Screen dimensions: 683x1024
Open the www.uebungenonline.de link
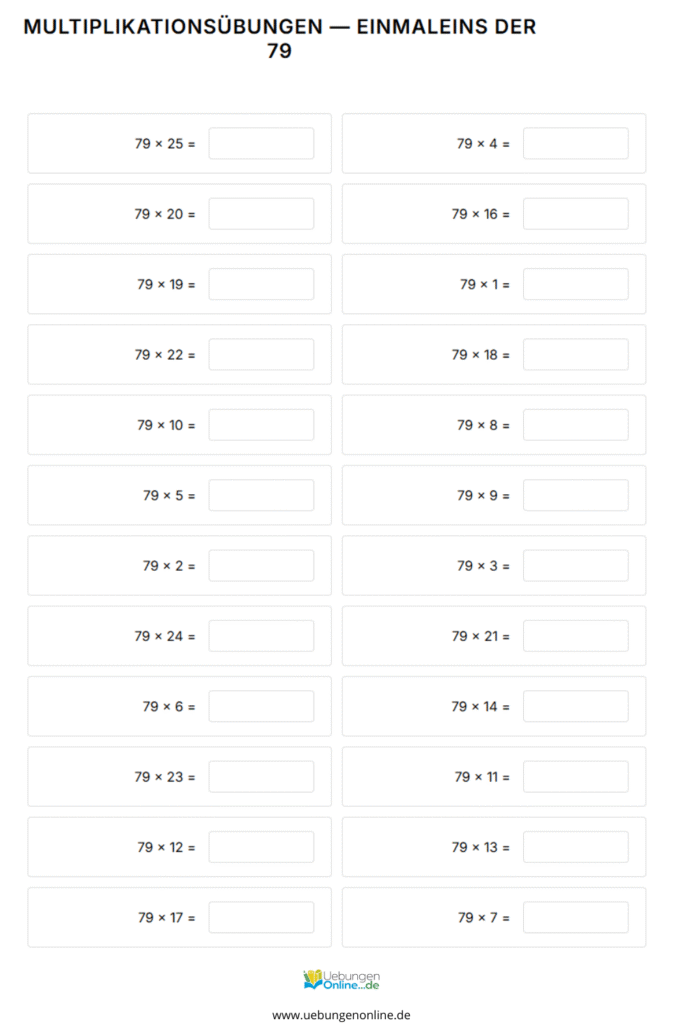point(341,1014)
